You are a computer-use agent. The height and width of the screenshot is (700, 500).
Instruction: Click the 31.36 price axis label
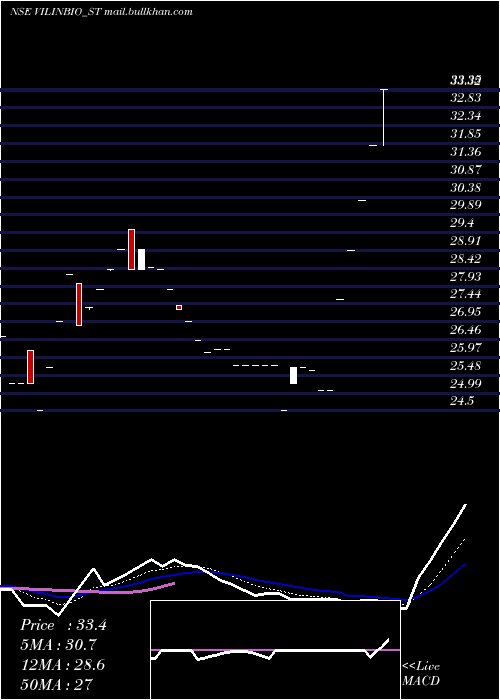466,152
